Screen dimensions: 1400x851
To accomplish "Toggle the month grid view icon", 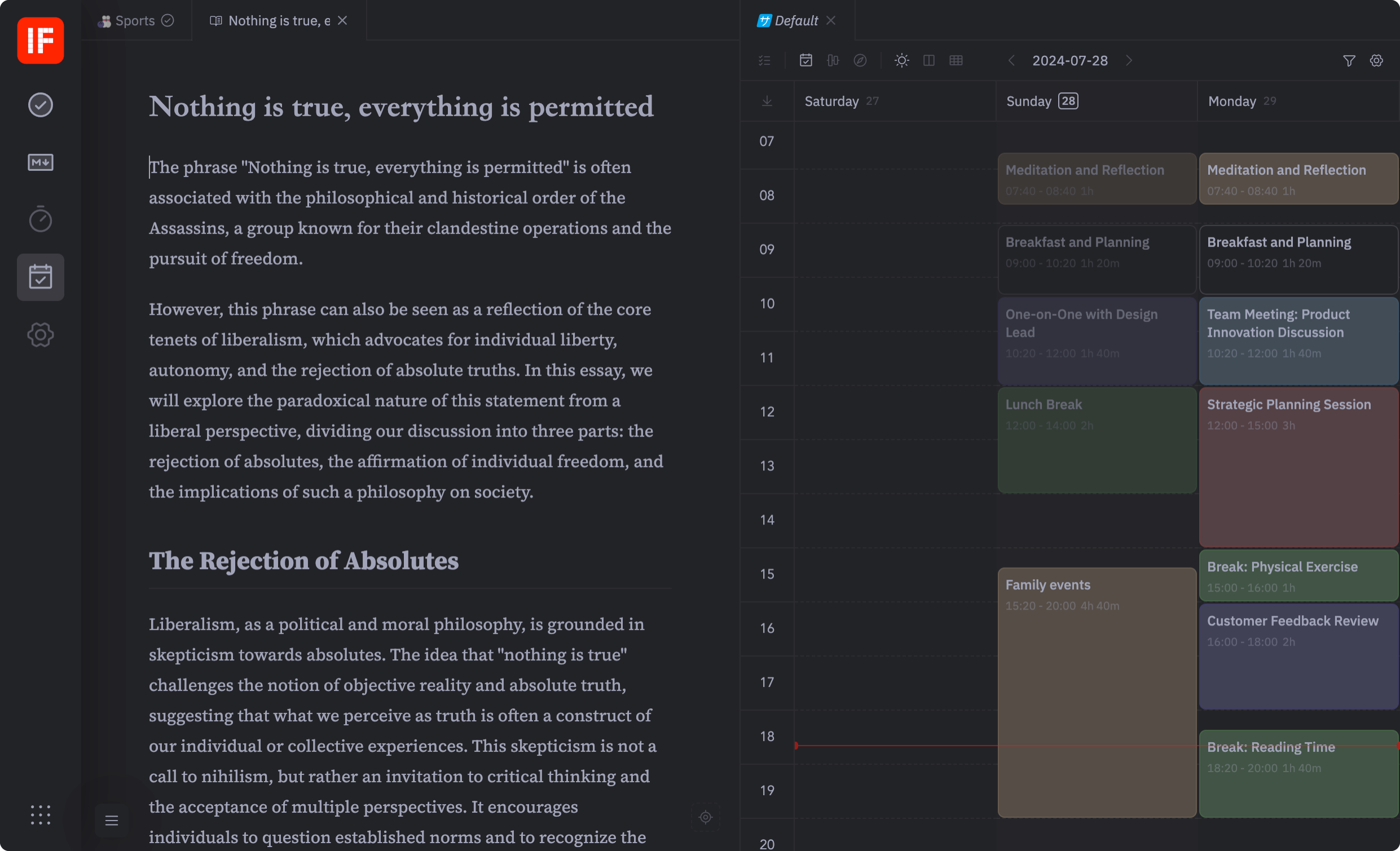I will (956, 60).
